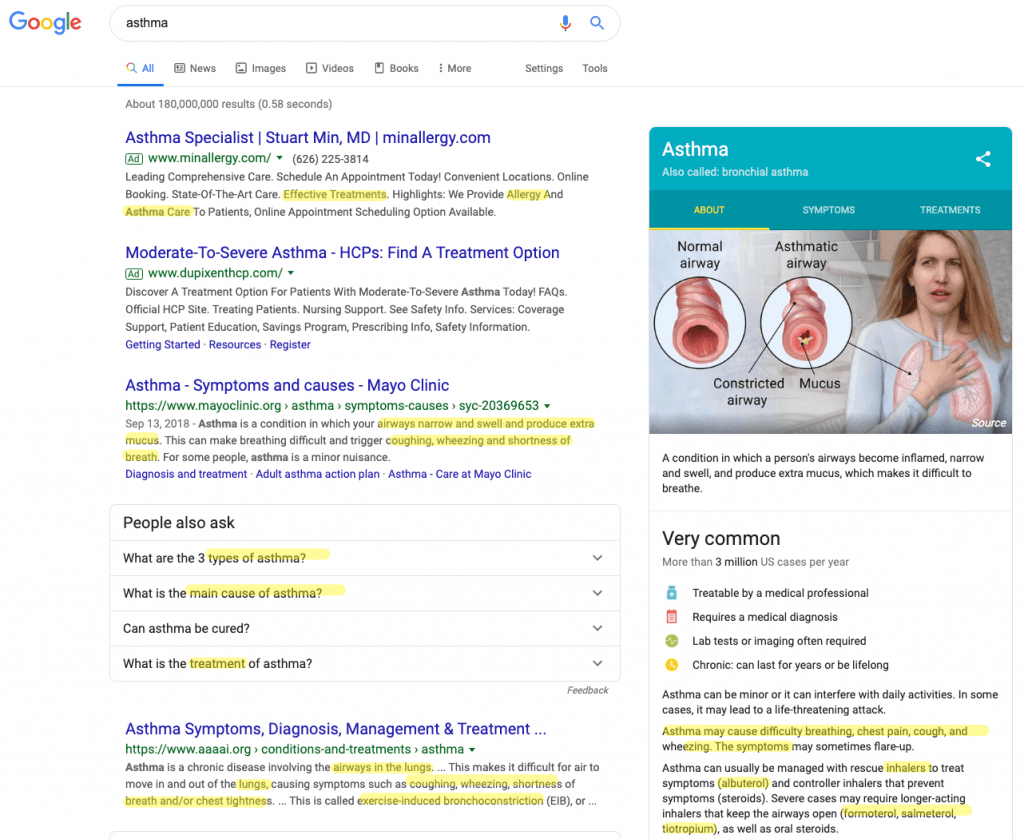Open Asthma Specialist Stuart Min ad link
Viewport: 1024px width, 839px height.
[308, 138]
